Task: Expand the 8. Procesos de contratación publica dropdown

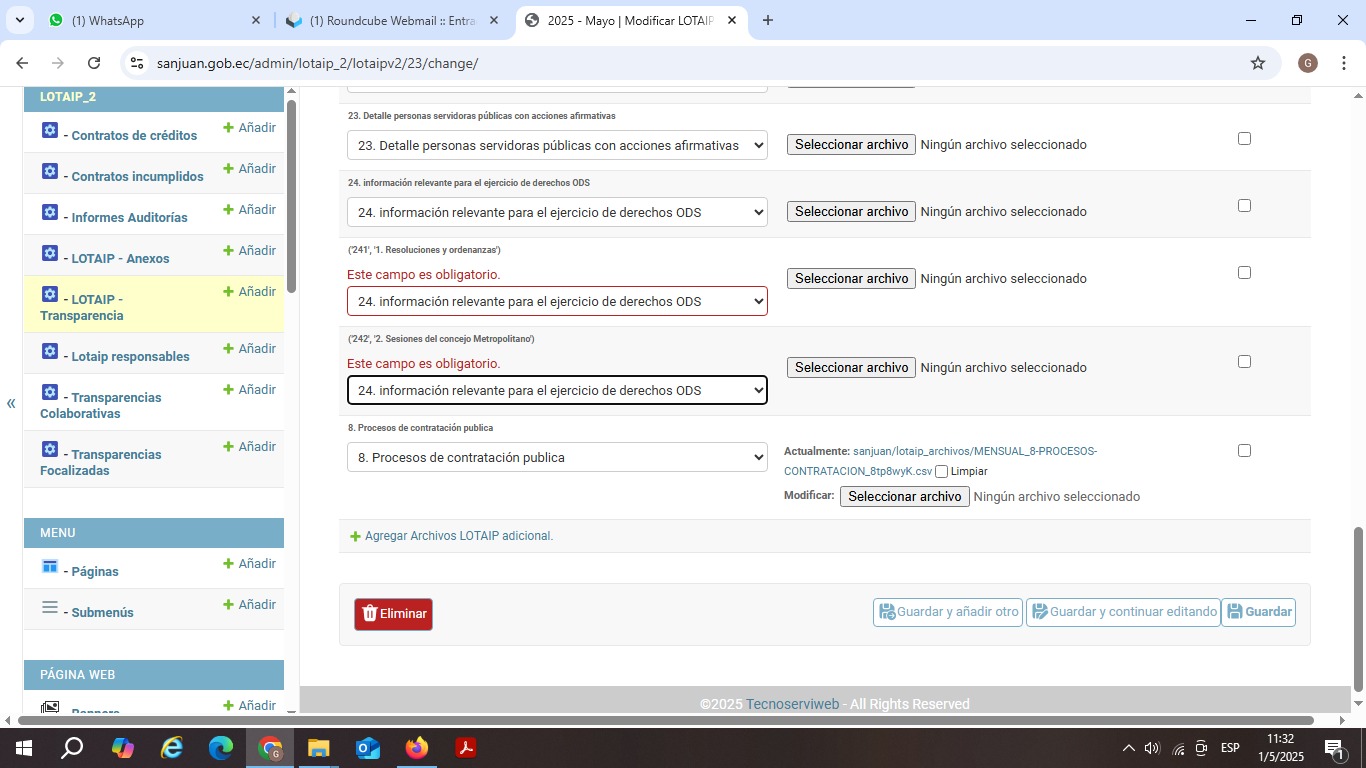Action: (557, 457)
